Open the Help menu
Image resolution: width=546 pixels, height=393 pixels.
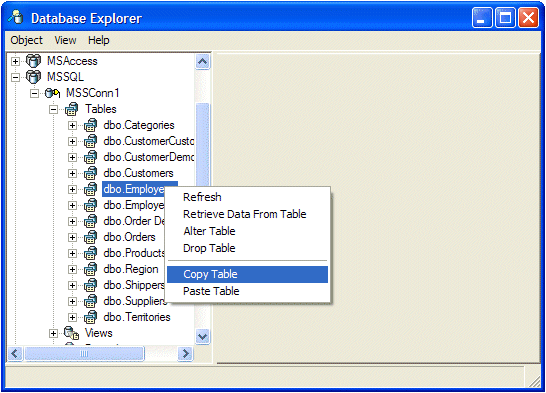[99, 40]
